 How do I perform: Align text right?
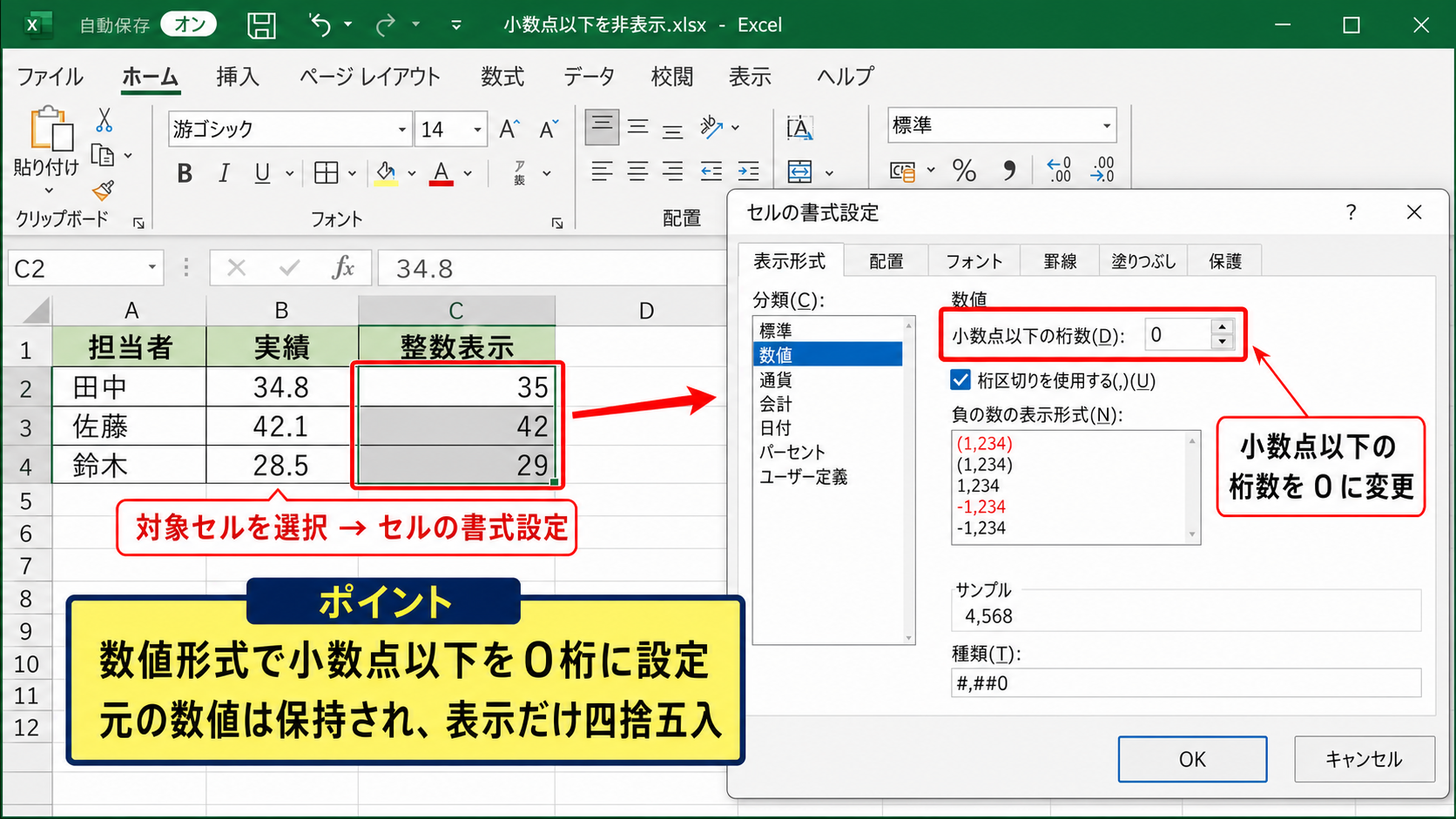[x=672, y=171]
